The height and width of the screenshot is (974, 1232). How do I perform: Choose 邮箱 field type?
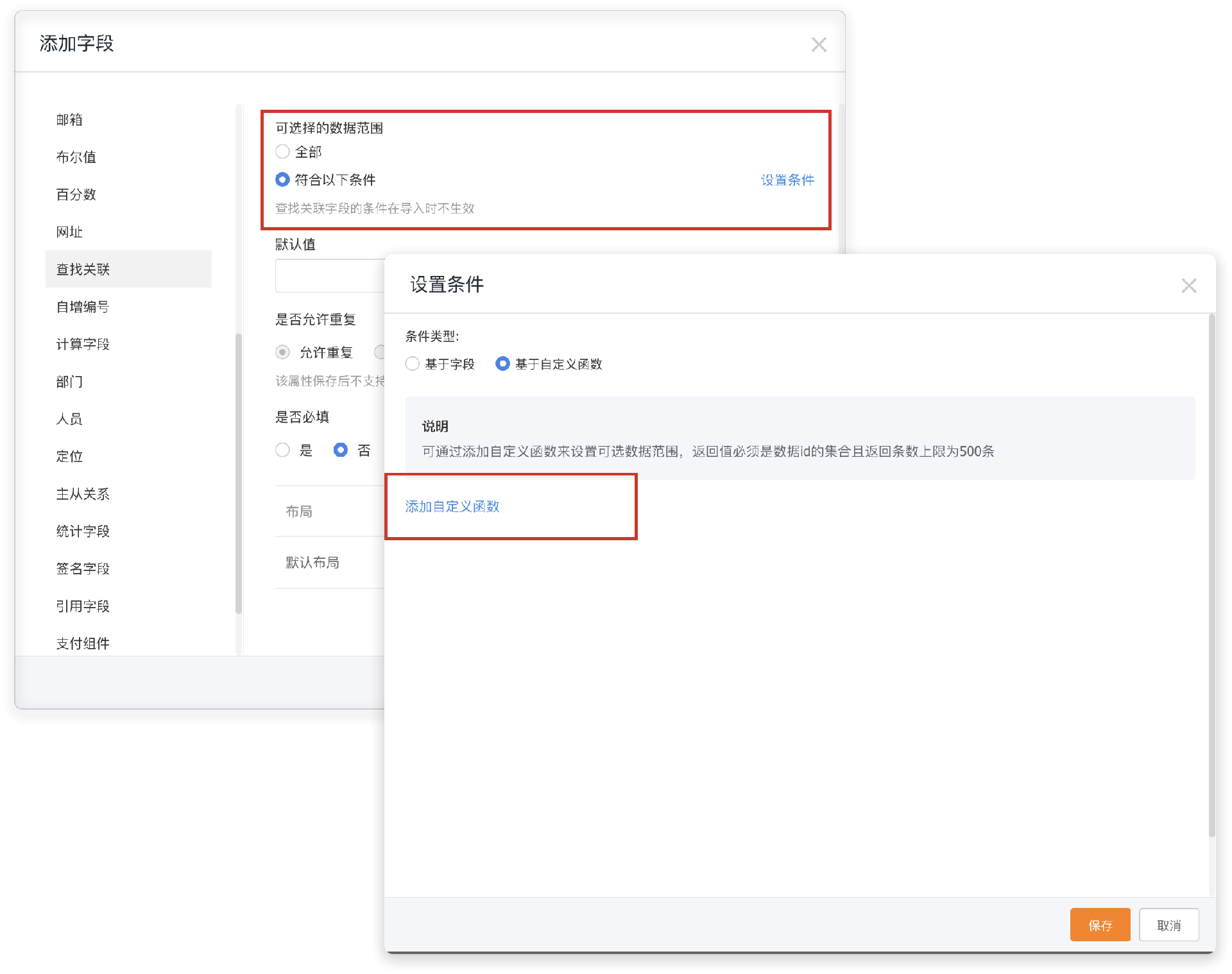[x=128, y=120]
